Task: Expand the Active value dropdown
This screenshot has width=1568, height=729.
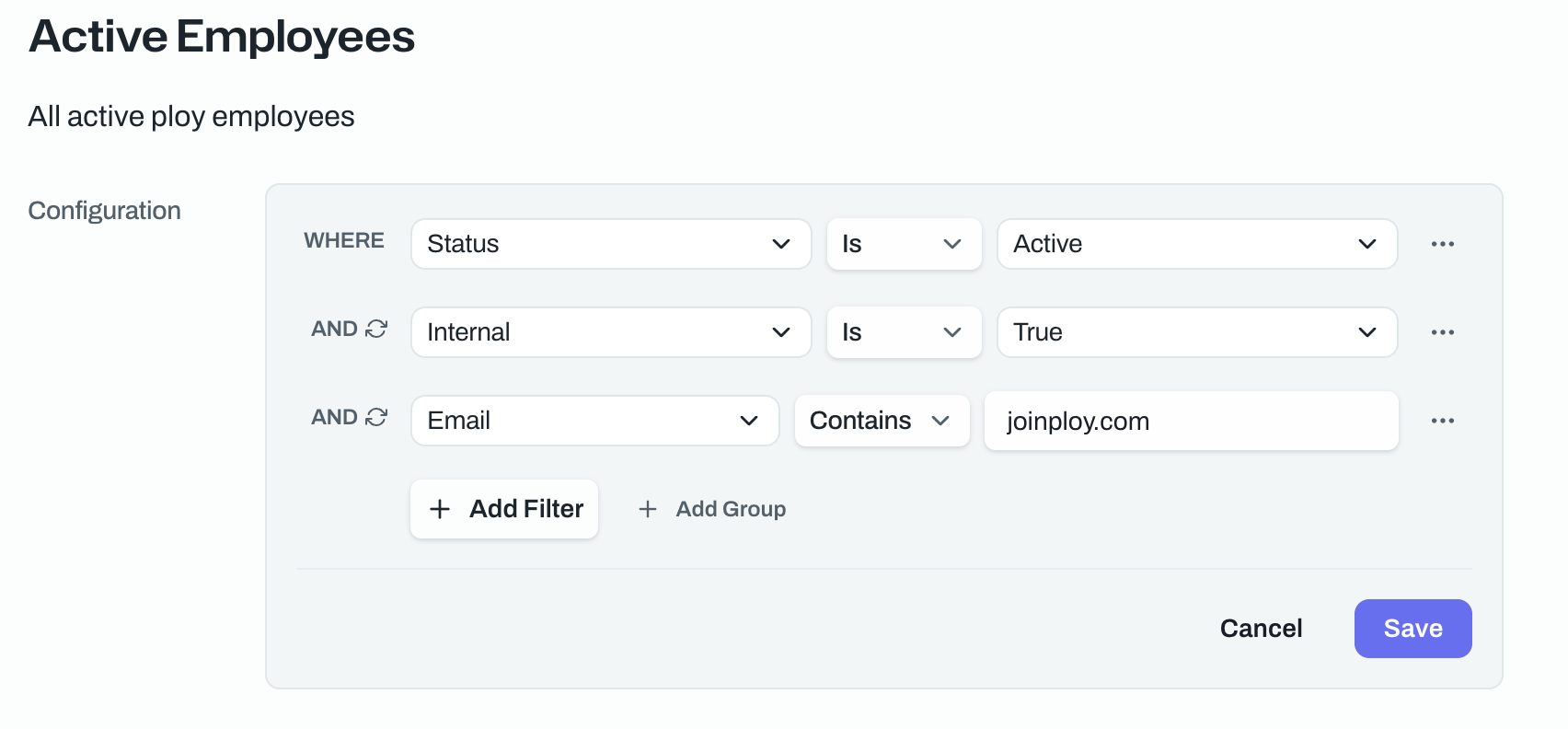Action: [1196, 244]
